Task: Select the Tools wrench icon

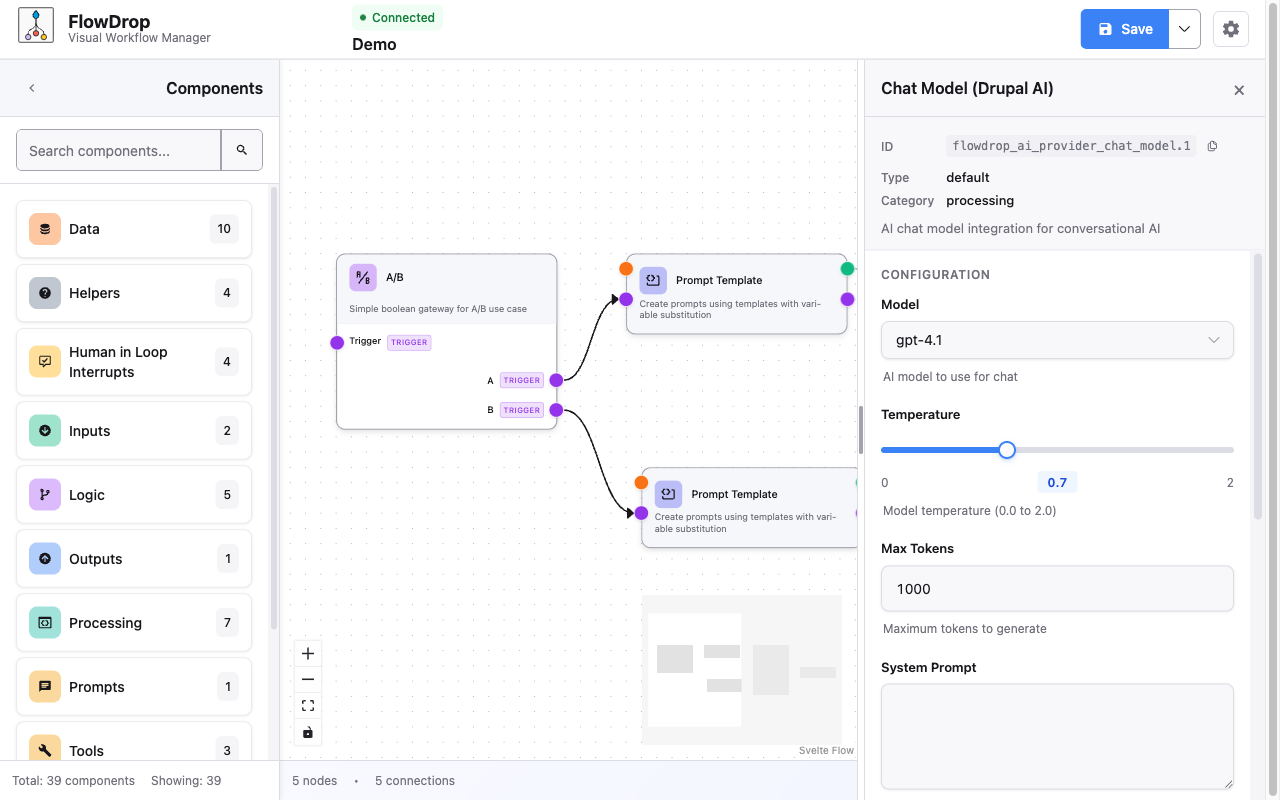Action: [45, 750]
